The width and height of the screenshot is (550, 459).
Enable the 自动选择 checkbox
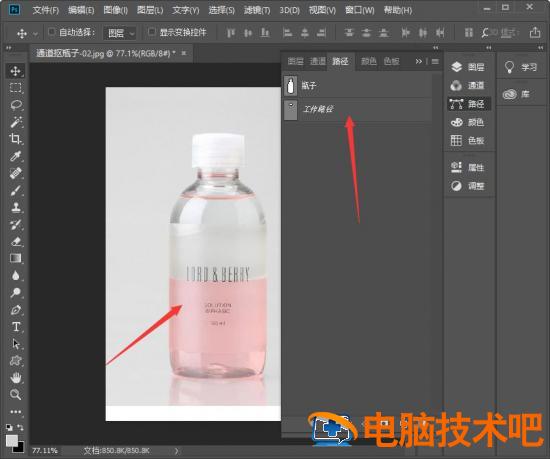(52, 32)
